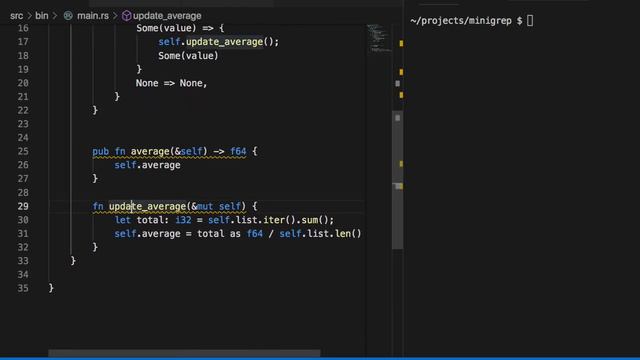Click the terminal prompt ~/projects/minigrep $
The width and height of the screenshot is (640, 360).
coord(466,21)
